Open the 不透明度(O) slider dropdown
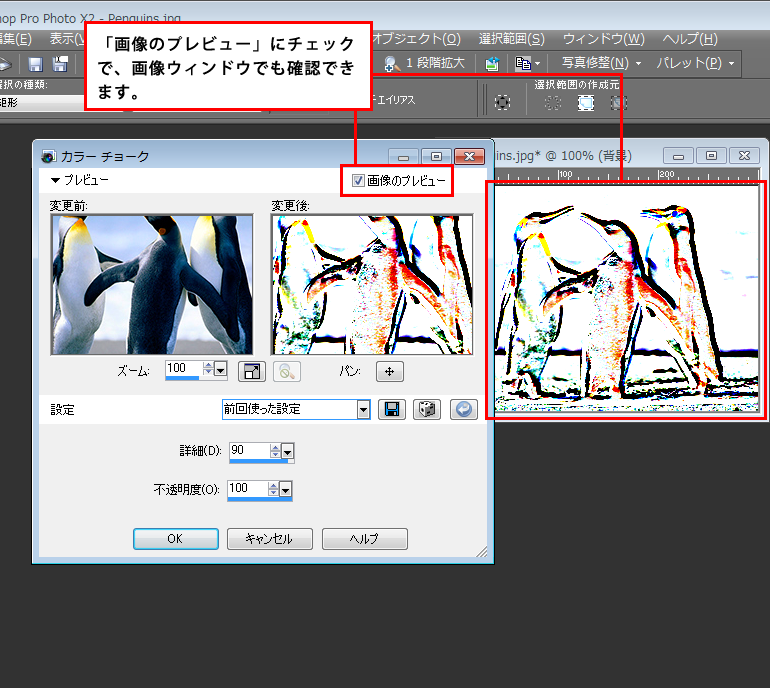This screenshot has height=688, width=770. click(286, 490)
